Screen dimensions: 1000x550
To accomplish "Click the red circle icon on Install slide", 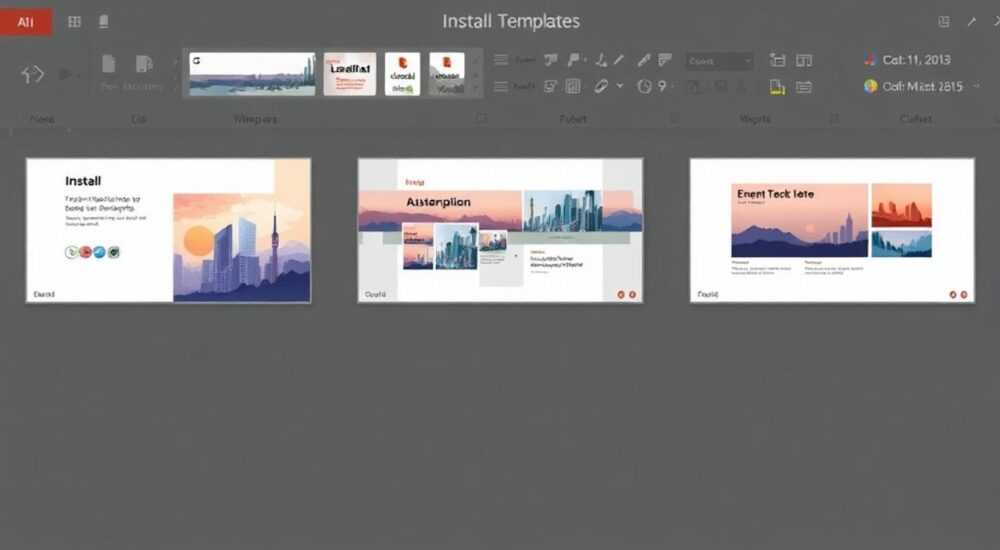I will (x=85, y=252).
